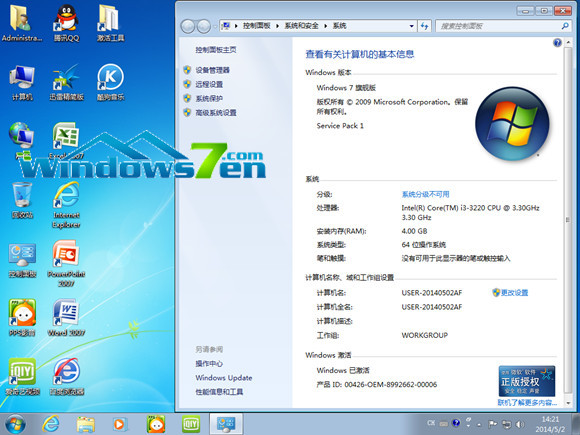Select the active Control Panel taskbar button
580x435 pixels.
point(226,424)
